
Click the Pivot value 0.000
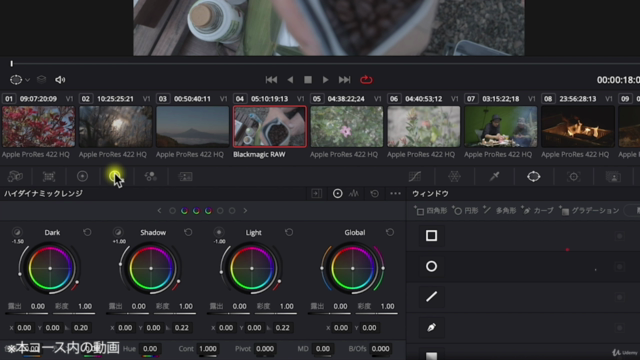point(265,349)
